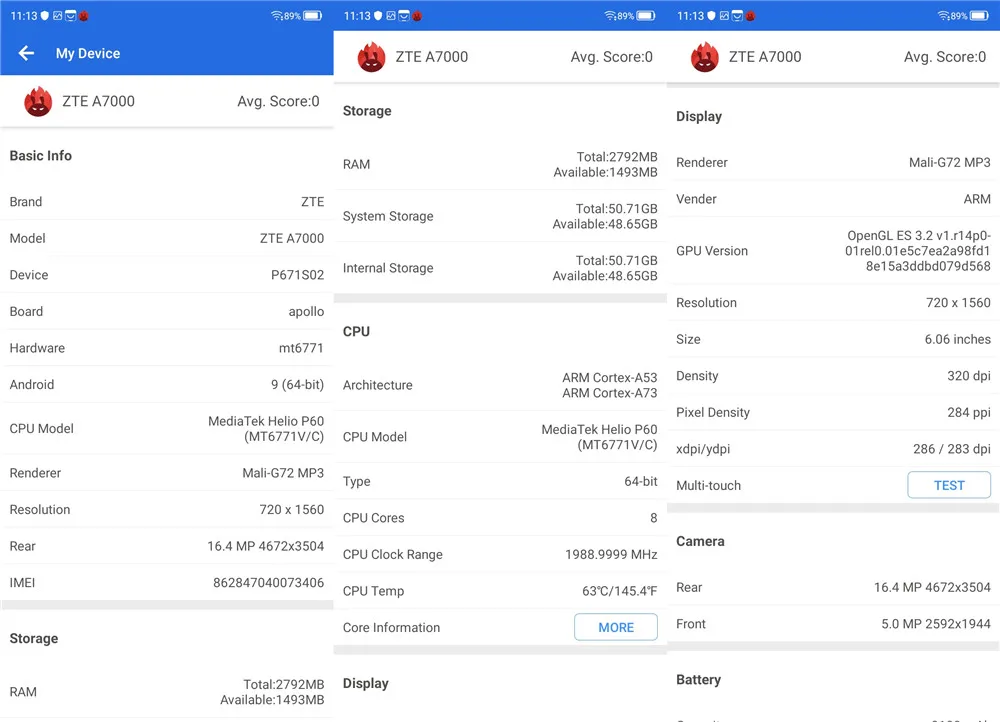This screenshot has height=722, width=1000.
Task: Tap the Wi-Fi icon in middle screen status bar
Action: [610, 16]
